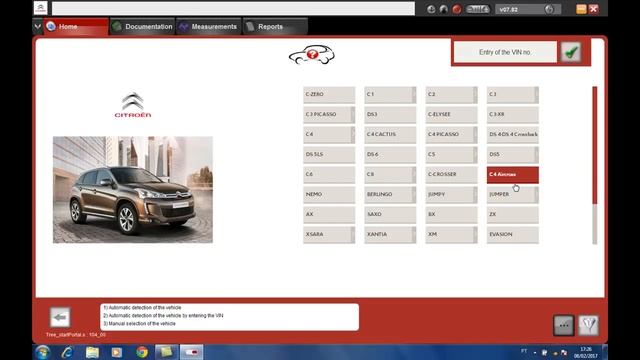Viewport: 640px width, 360px height.
Task: Select the C8 model button
Action: click(x=390, y=174)
